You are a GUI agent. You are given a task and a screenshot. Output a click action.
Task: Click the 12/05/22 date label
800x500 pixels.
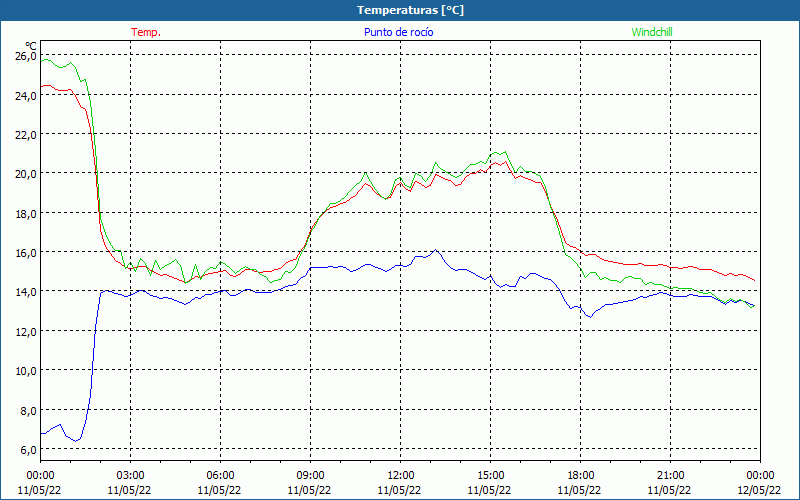pos(760,490)
